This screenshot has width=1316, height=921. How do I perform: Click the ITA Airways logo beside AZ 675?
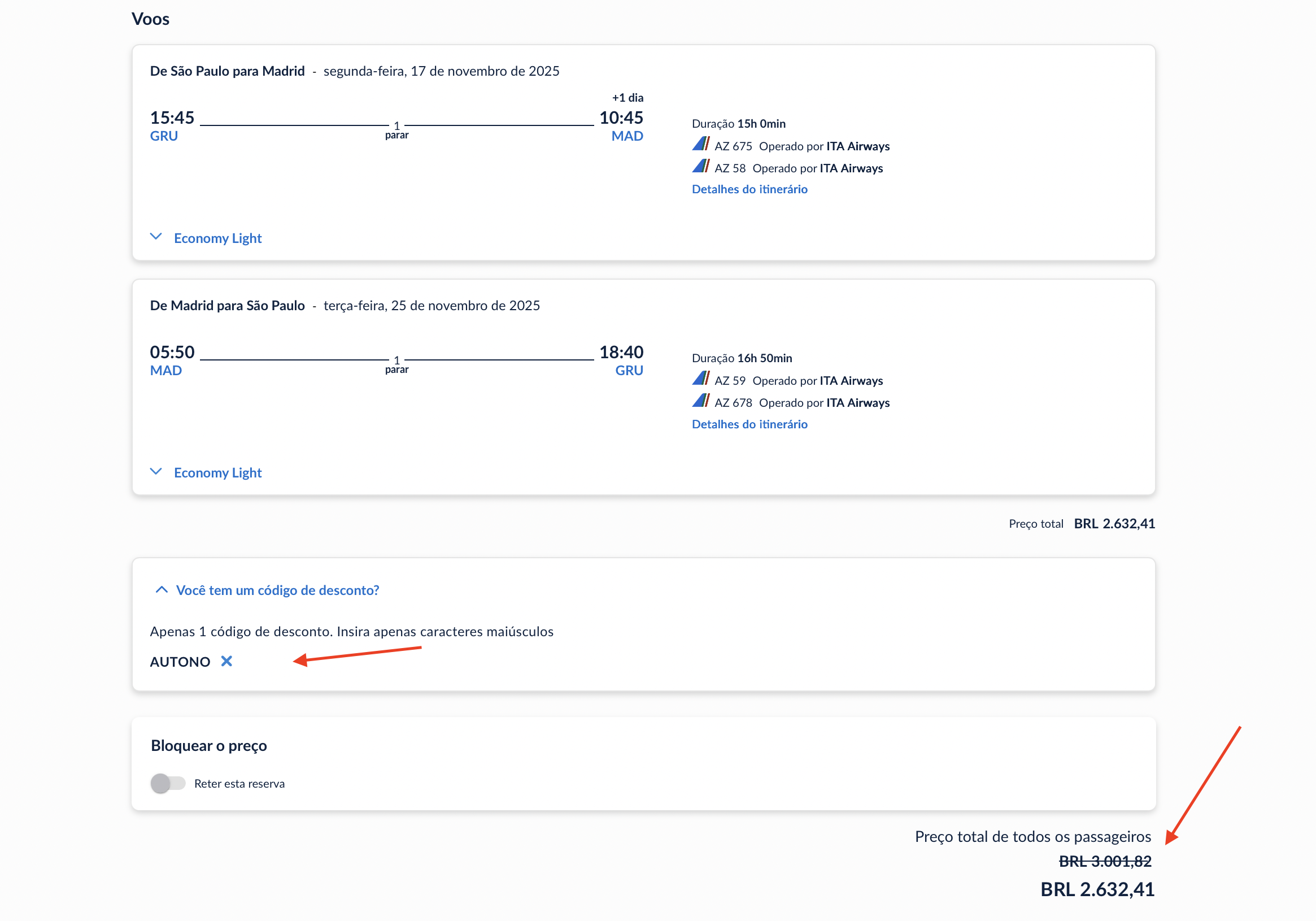point(700,144)
